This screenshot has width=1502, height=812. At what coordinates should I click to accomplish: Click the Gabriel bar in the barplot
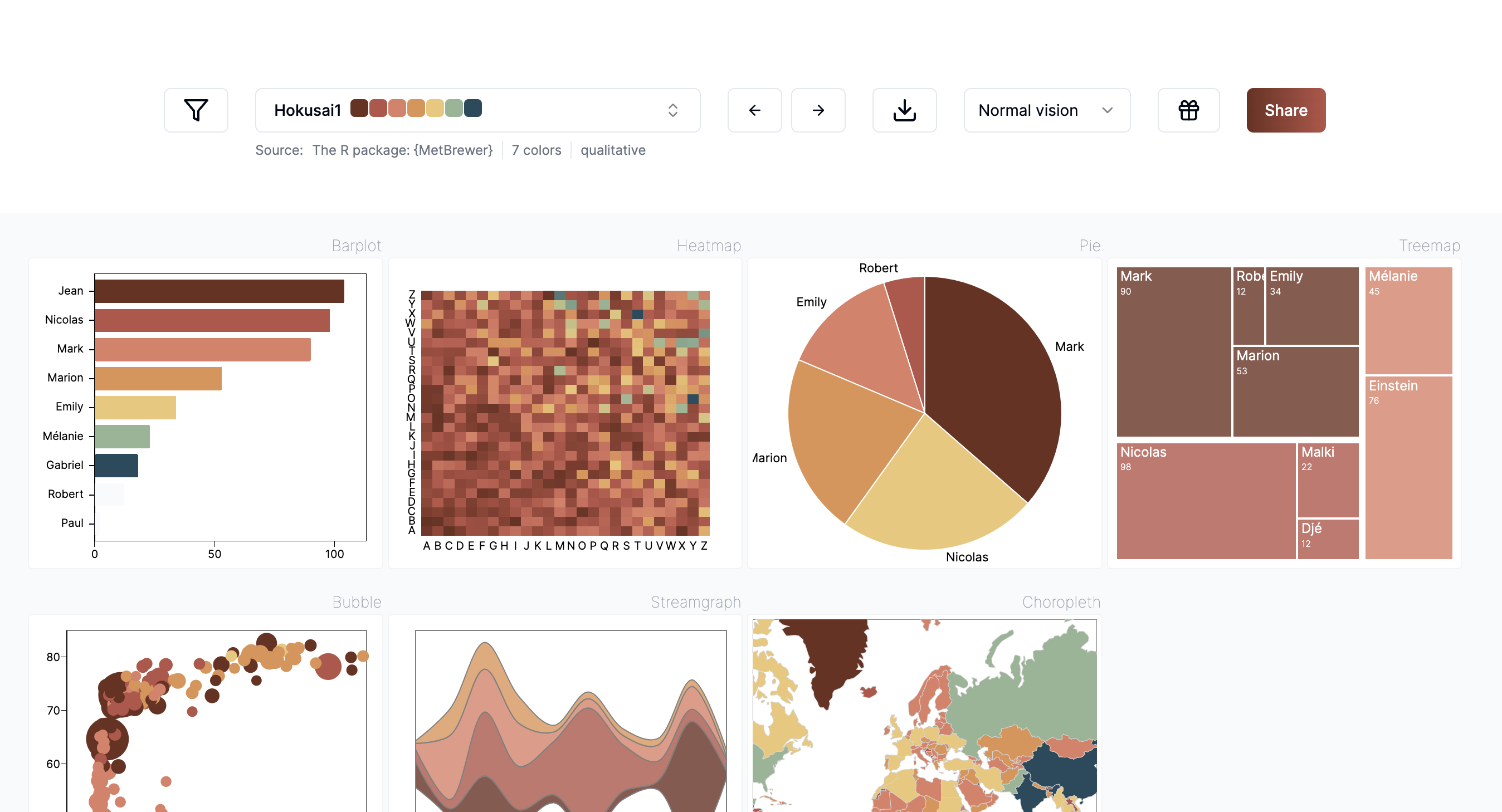pyautogui.click(x=116, y=465)
